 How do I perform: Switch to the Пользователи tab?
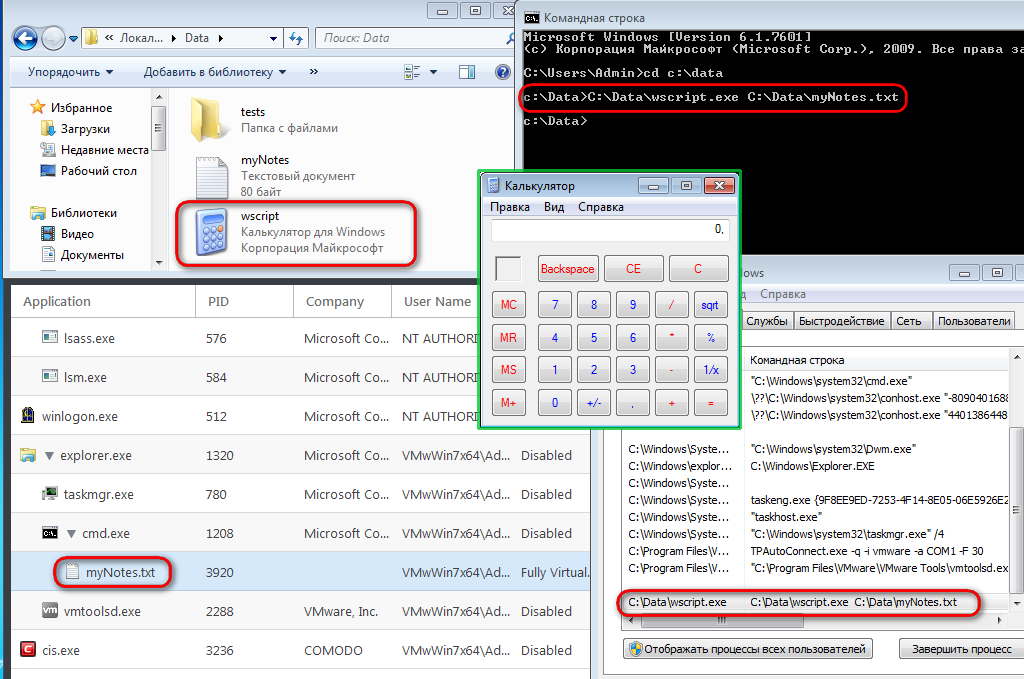[974, 321]
